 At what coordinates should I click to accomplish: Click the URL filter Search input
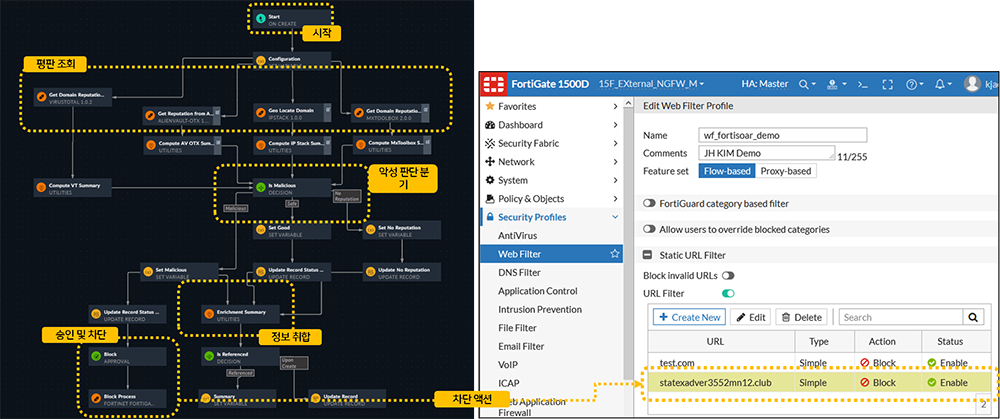(x=901, y=317)
